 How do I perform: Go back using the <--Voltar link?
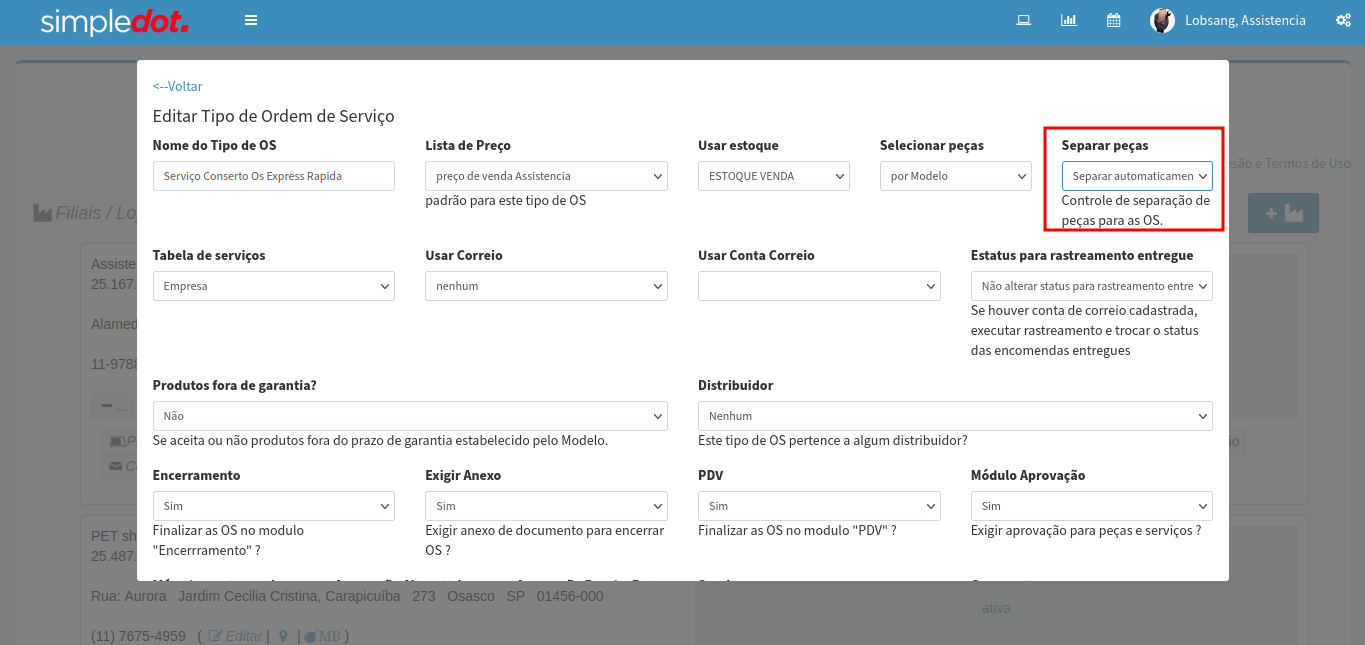click(x=177, y=87)
